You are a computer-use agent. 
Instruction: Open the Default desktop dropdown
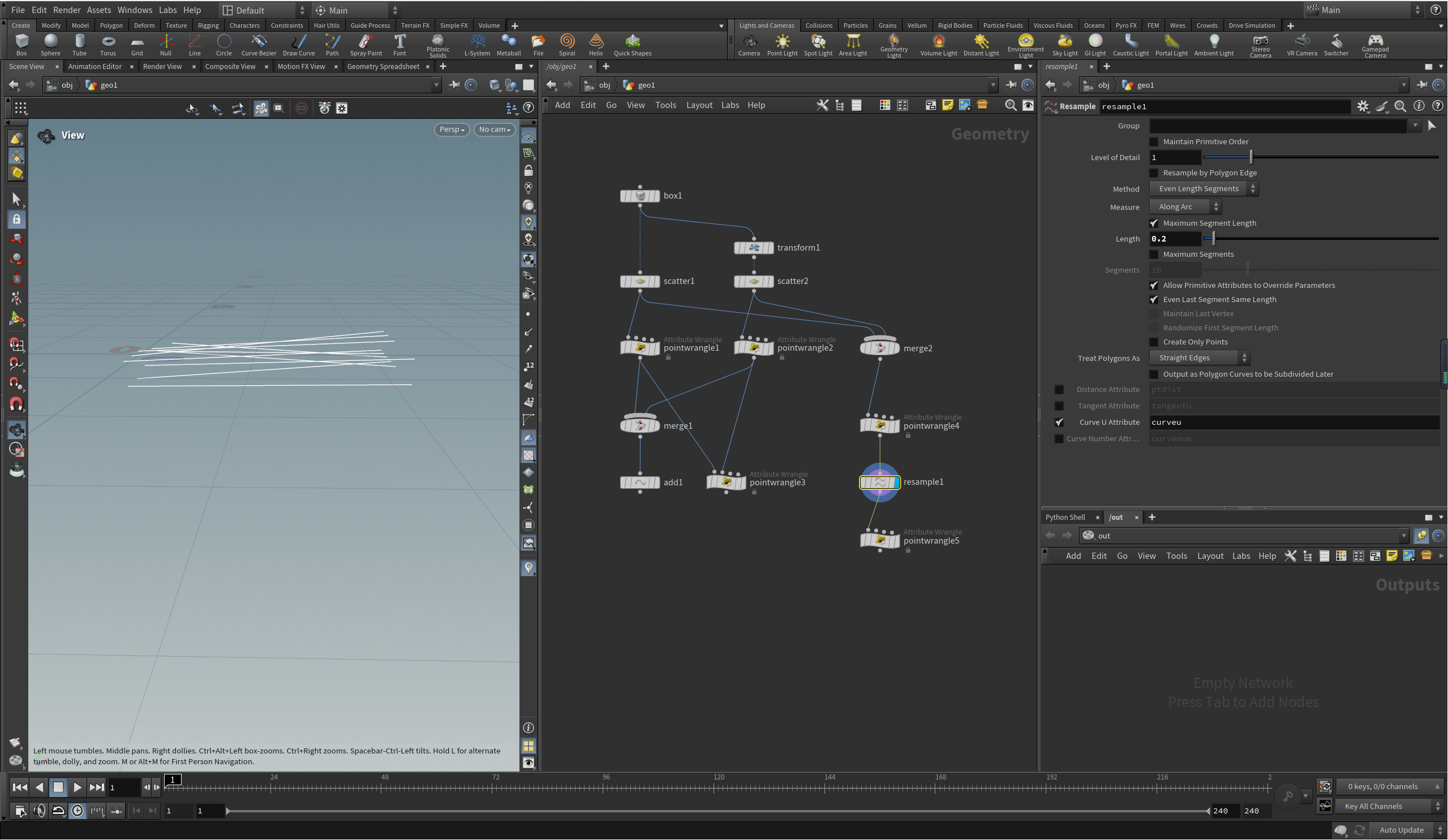click(x=264, y=10)
